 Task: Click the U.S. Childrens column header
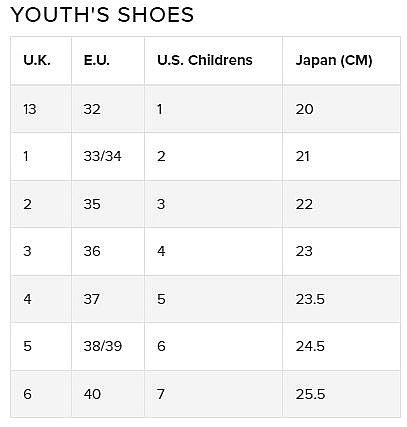214,60
